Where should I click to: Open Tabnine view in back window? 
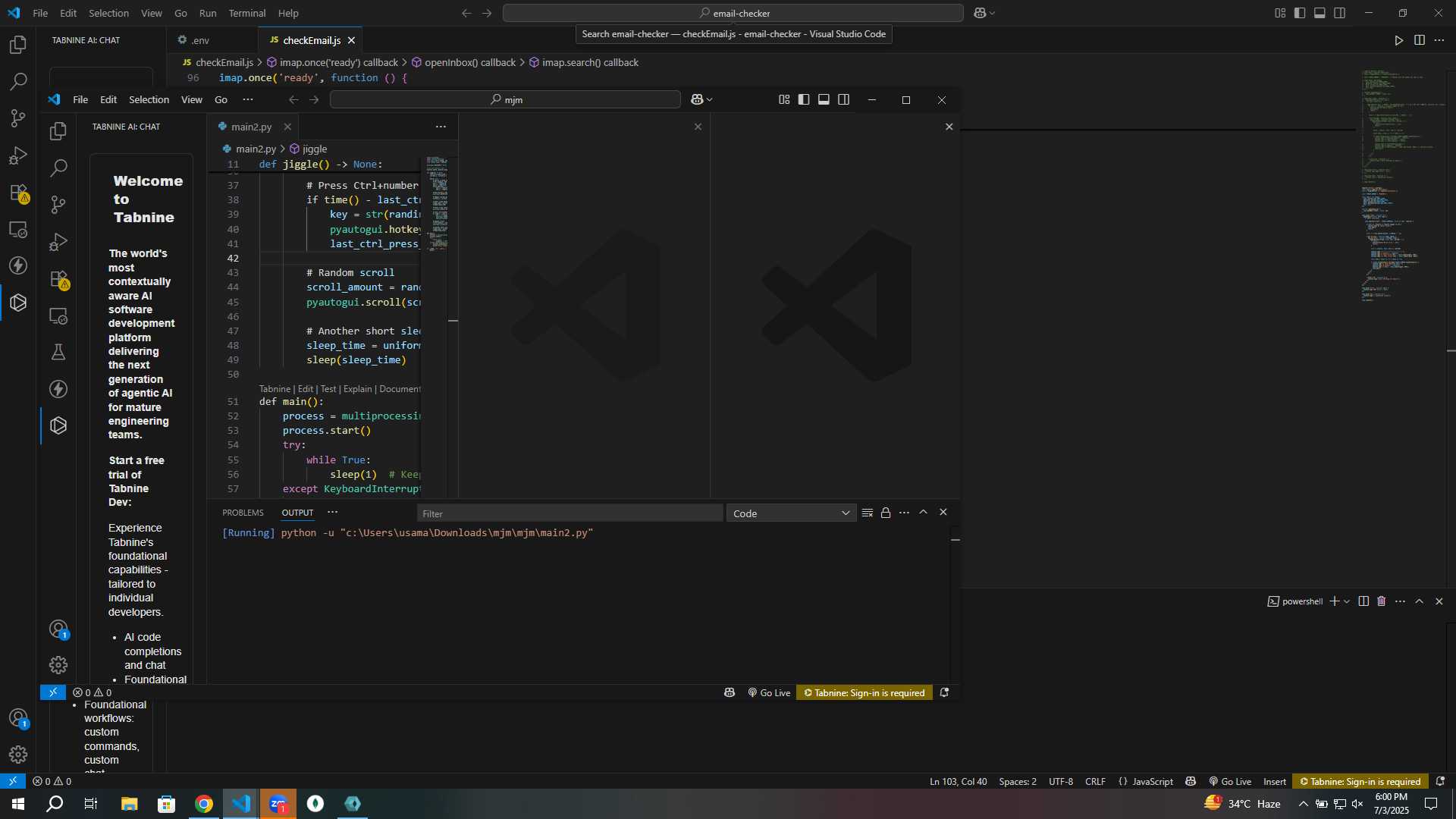18,303
